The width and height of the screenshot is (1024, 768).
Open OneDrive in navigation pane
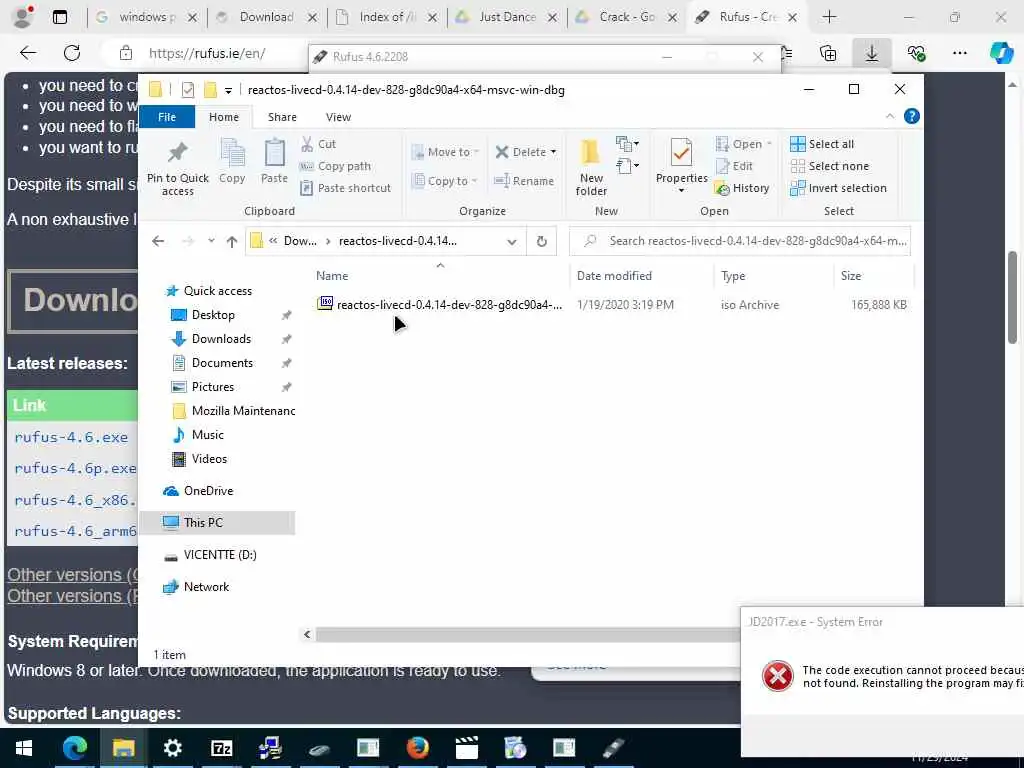click(x=208, y=491)
